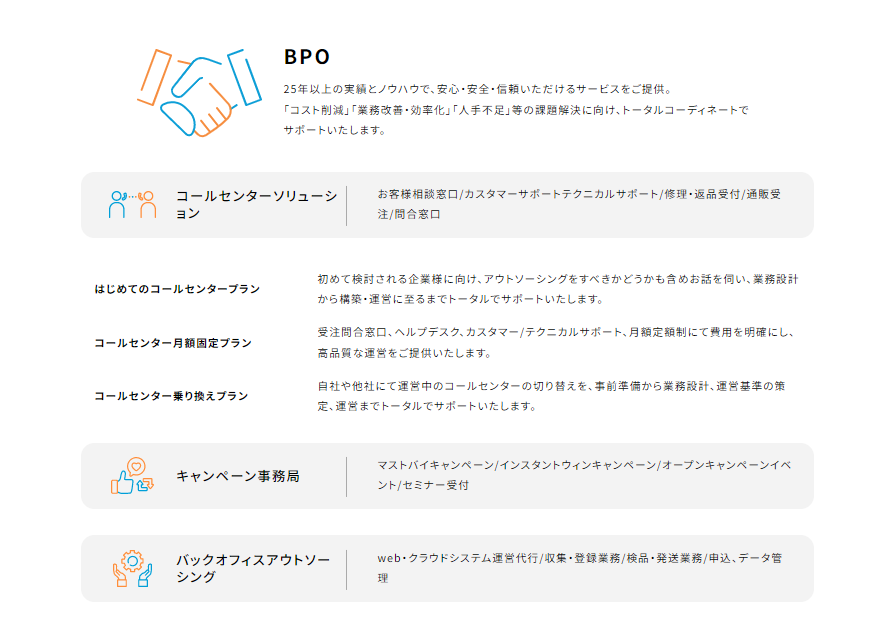896x635 pixels.
Task: Click the description starting with 初めて検討される企業様
Action: click(557, 288)
